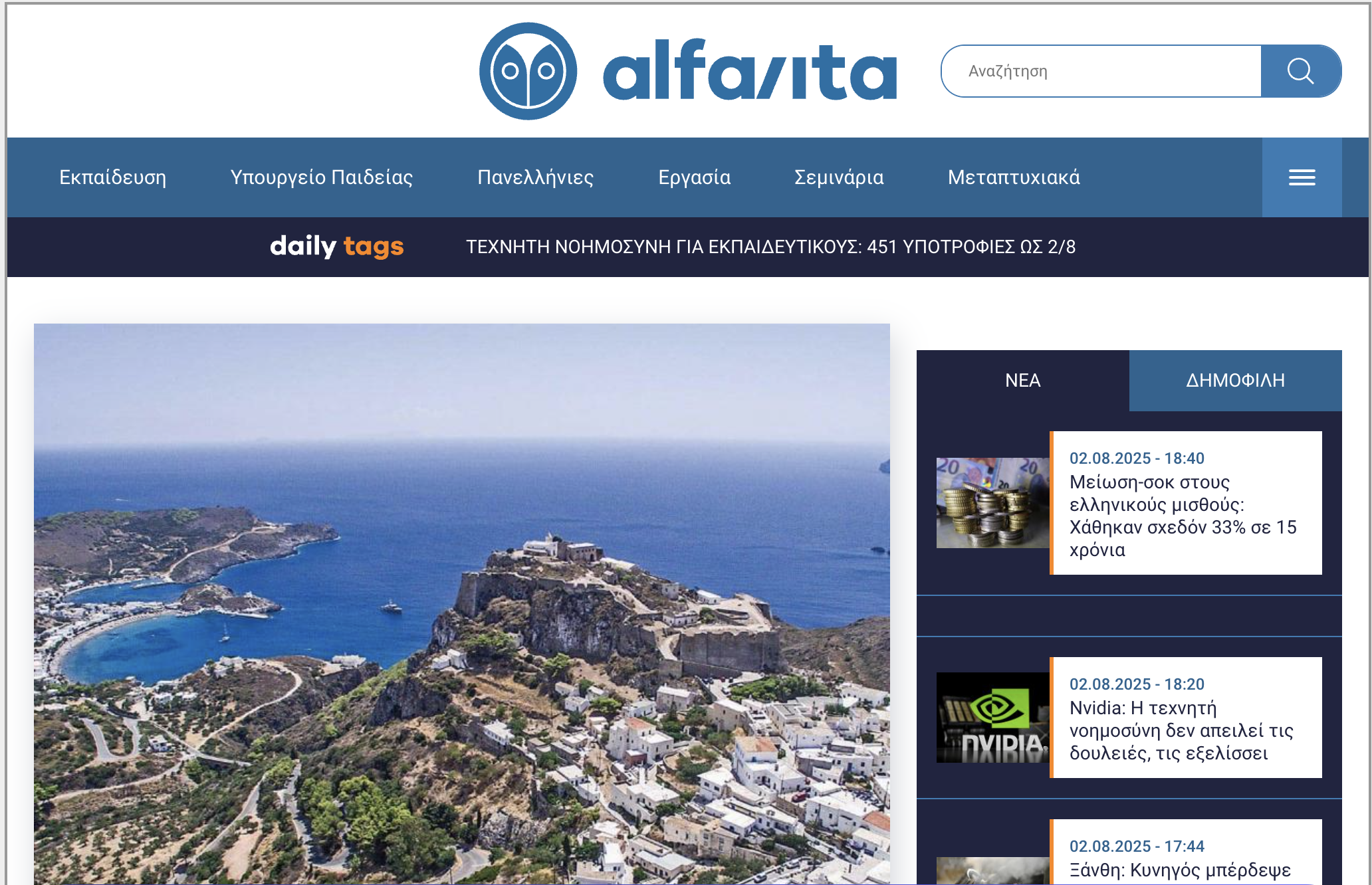This screenshot has height=885, width=1372.
Task: Select the Σεμινάρια navigation item
Action: [x=839, y=177]
